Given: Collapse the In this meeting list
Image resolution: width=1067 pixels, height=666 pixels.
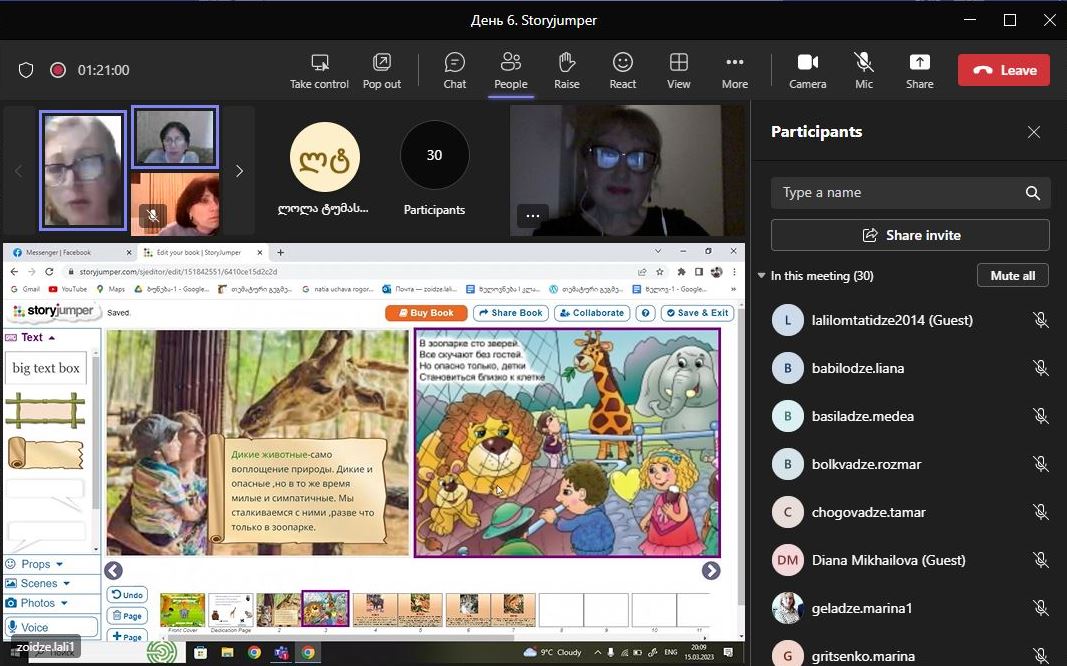Looking at the screenshot, I should click(x=761, y=276).
